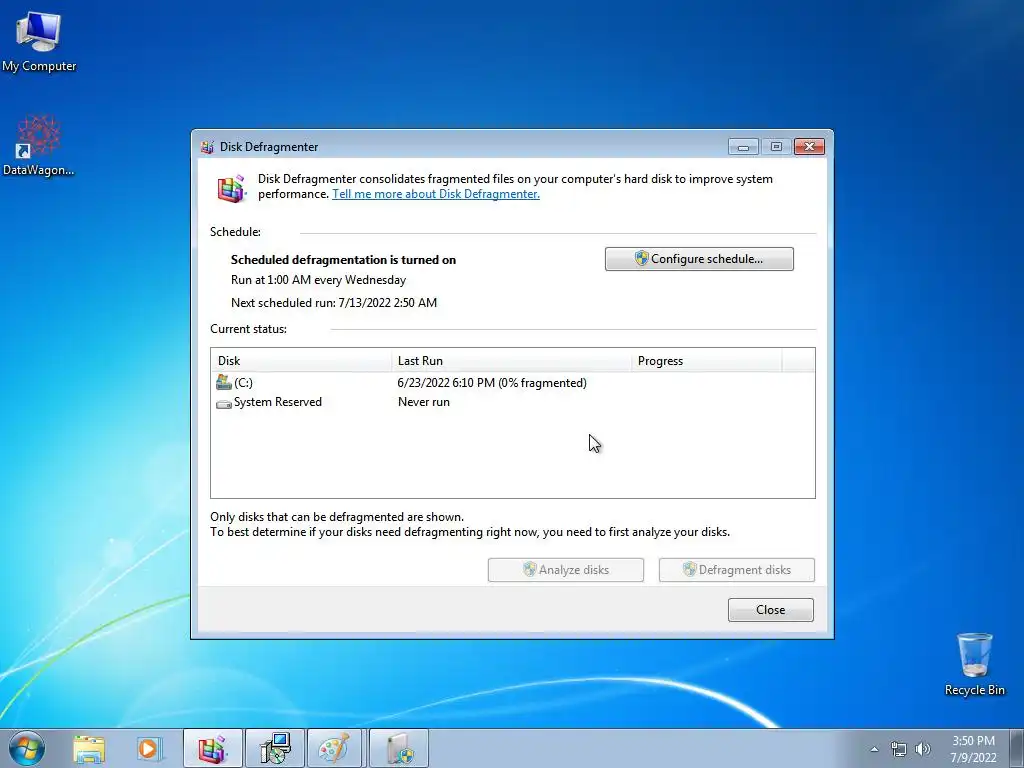Click the Analyze disks button
Viewport: 1024px width, 768px height.
566,569
